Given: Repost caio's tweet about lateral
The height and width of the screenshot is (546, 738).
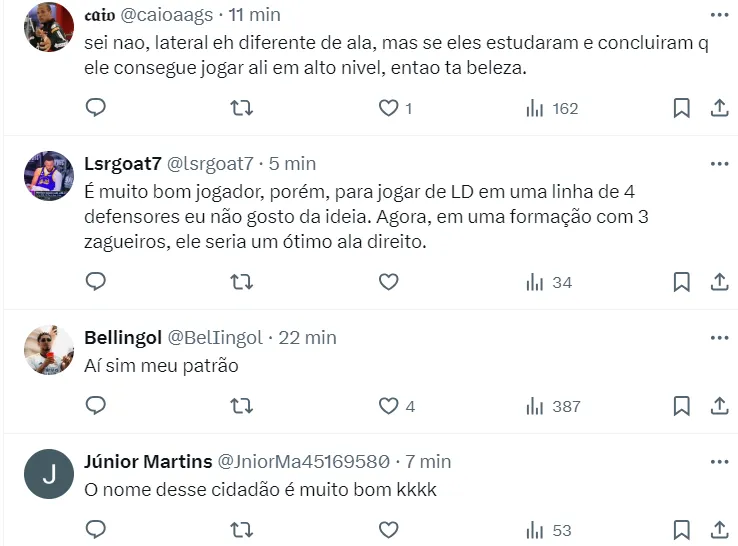Looking at the screenshot, I should (x=242, y=108).
